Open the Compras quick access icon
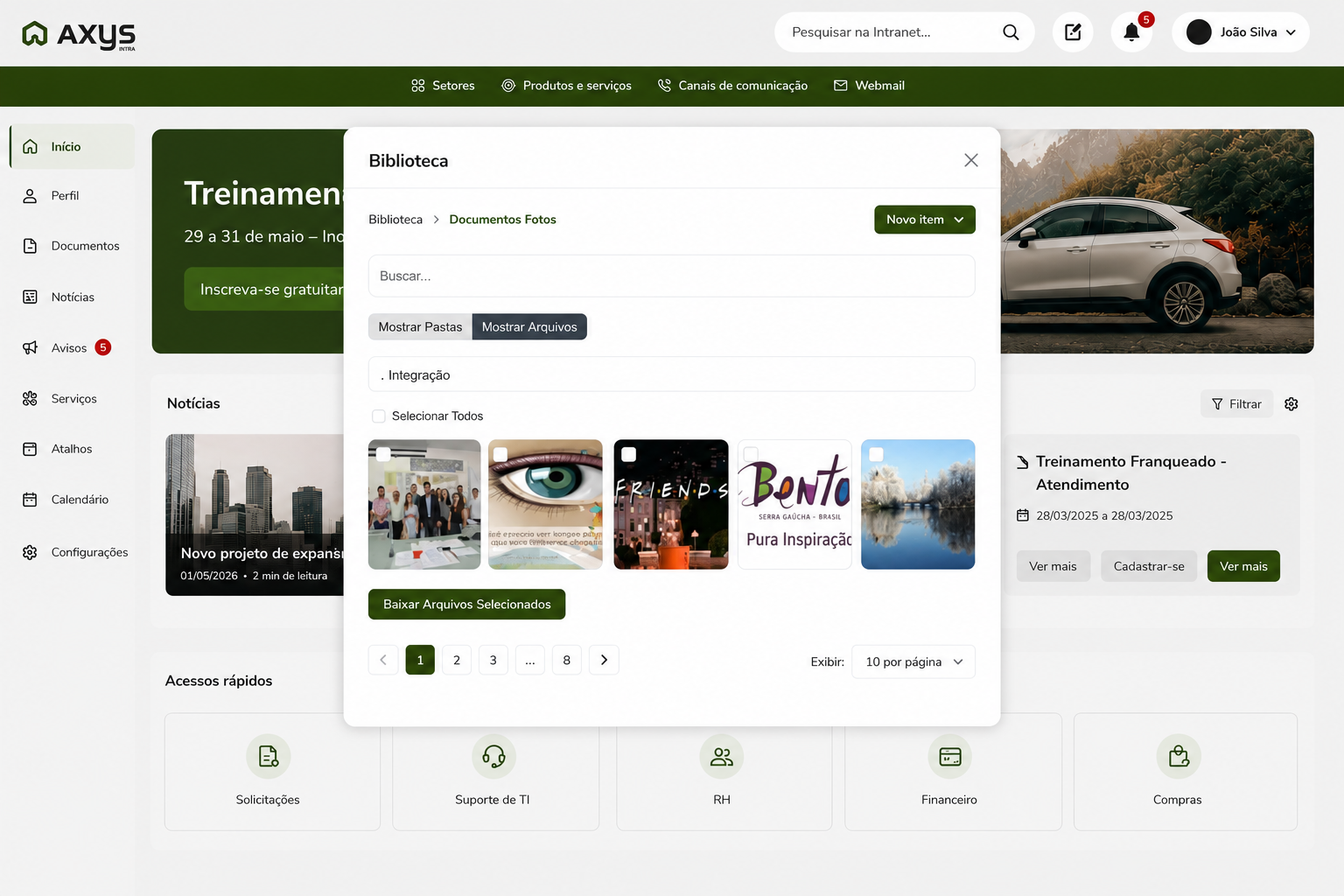 [1179, 756]
